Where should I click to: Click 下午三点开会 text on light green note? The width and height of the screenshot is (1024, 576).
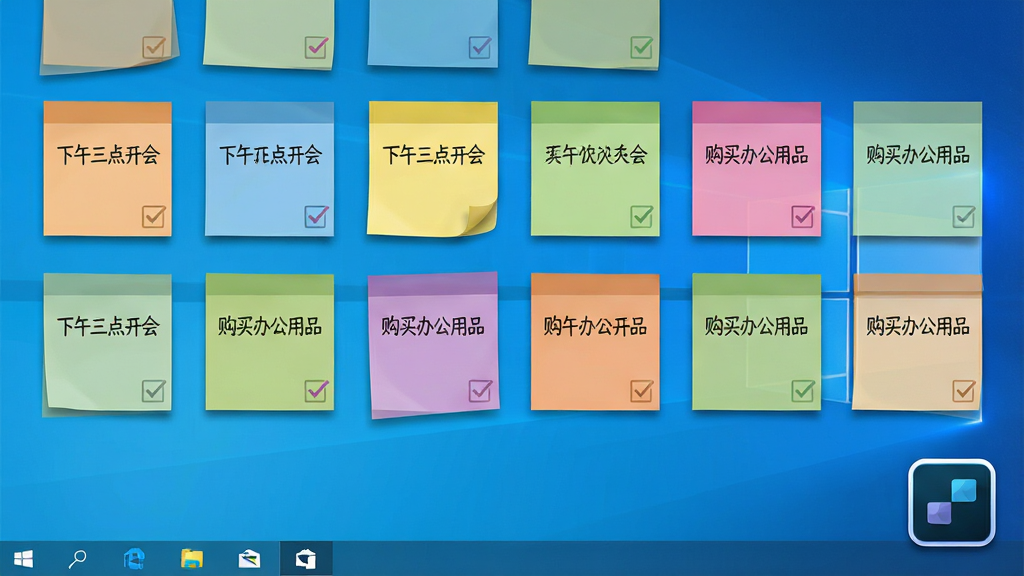108,326
